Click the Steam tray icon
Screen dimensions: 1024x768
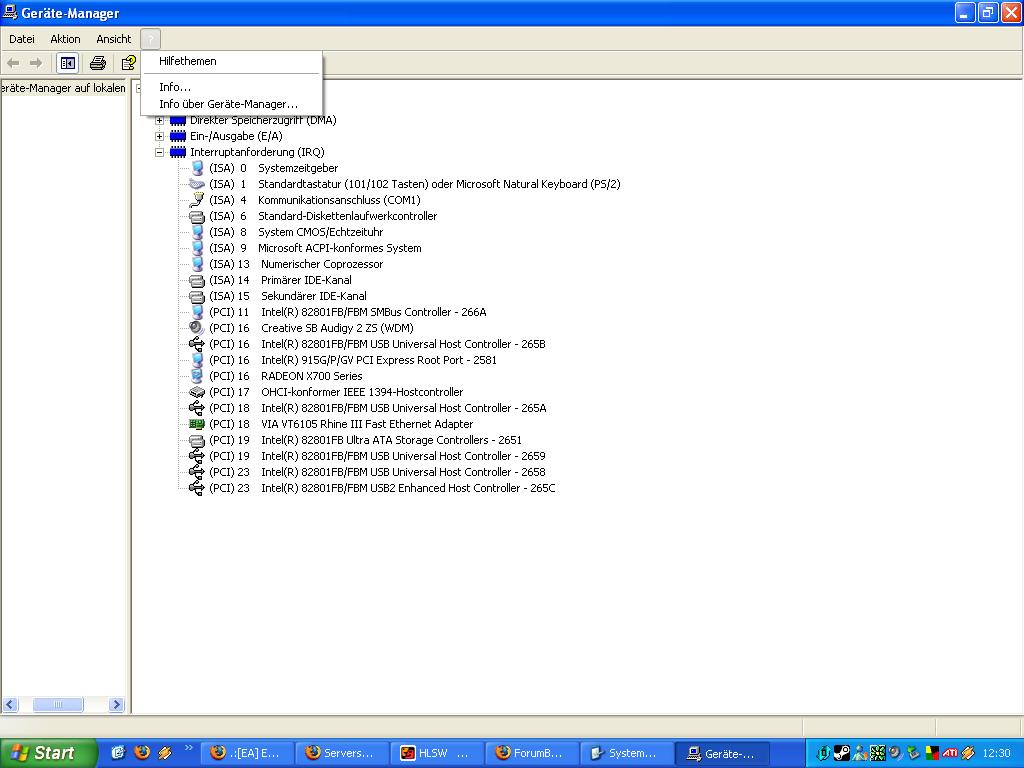[x=842, y=753]
